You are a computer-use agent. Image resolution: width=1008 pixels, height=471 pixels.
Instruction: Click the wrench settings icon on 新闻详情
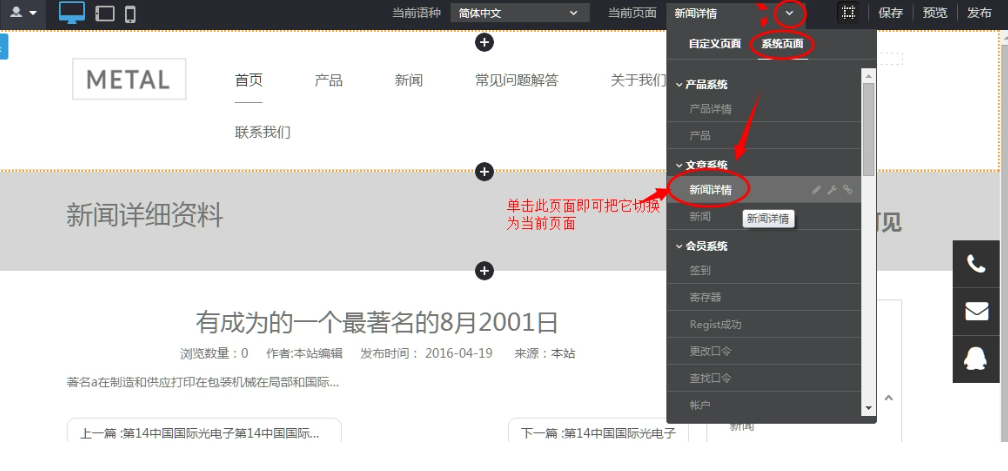832,189
